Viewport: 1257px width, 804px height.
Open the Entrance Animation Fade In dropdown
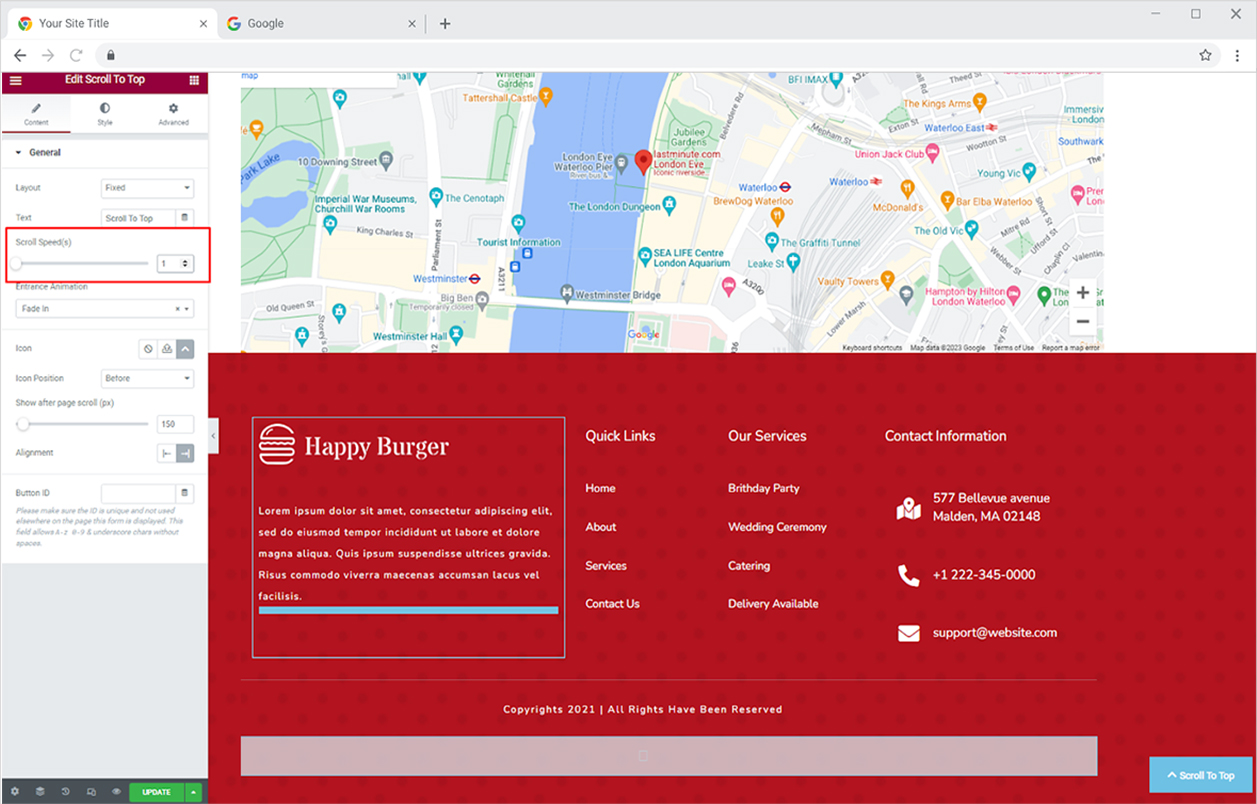(x=105, y=309)
